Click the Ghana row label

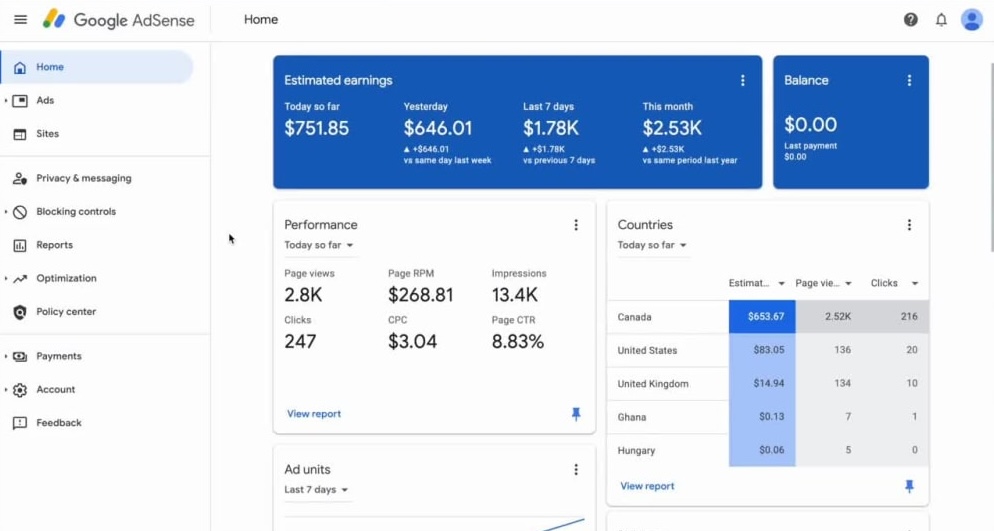632,418
